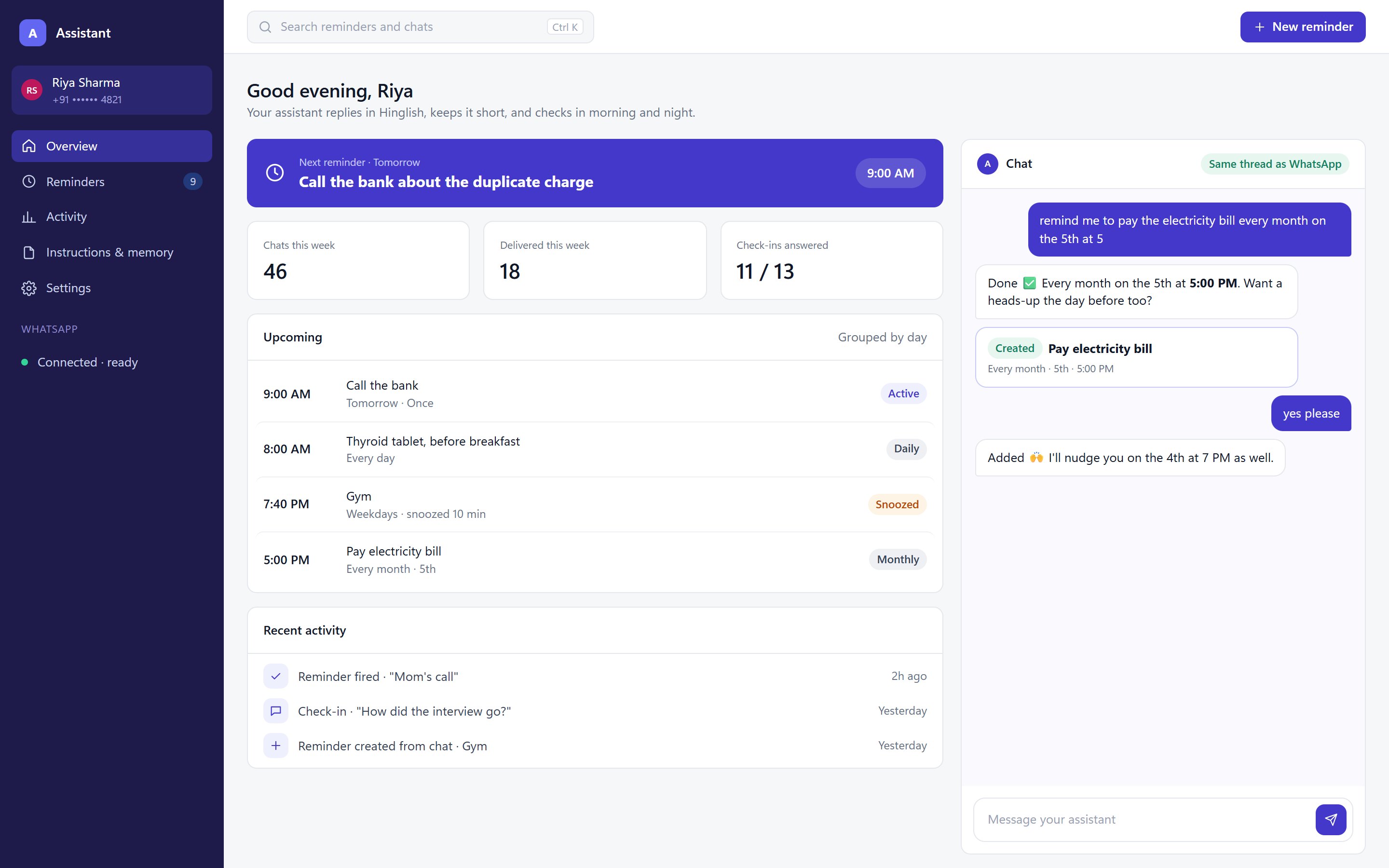
Task: Click the "2h ago" activity timestamp
Action: [909, 676]
